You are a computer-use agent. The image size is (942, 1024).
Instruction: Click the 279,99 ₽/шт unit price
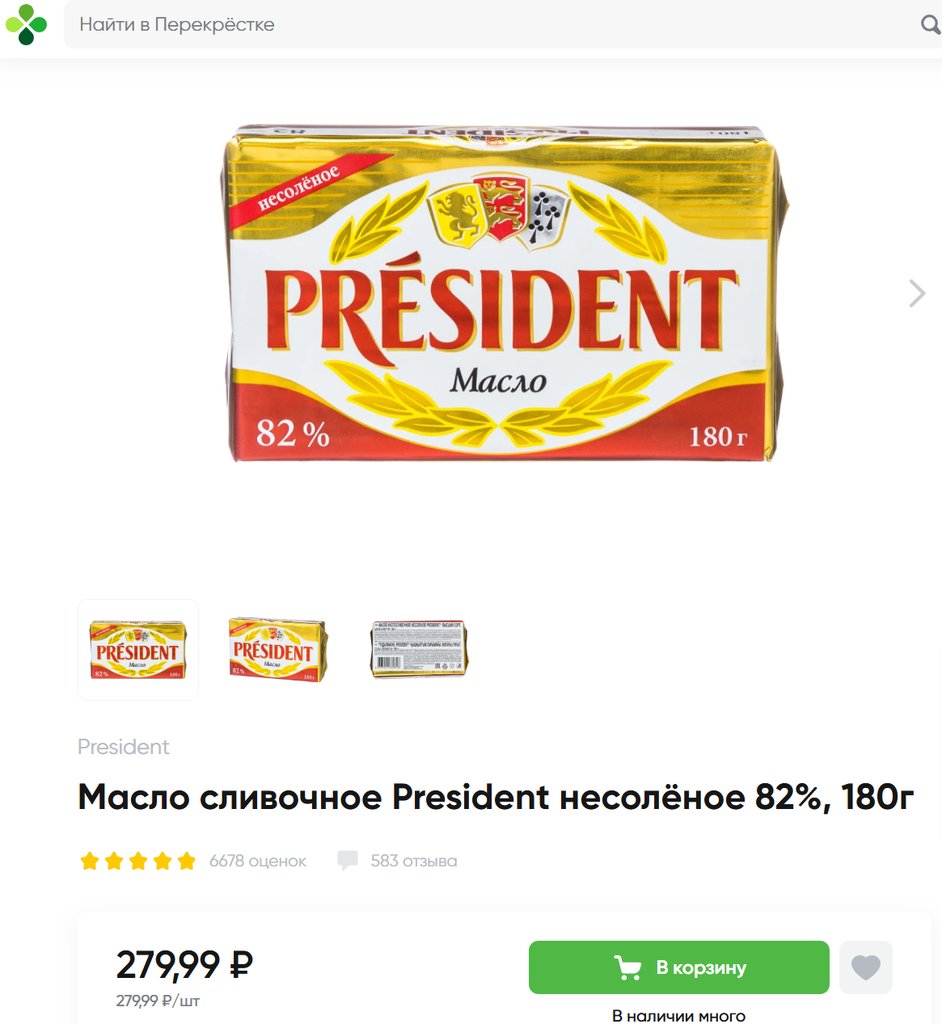[x=158, y=1000]
